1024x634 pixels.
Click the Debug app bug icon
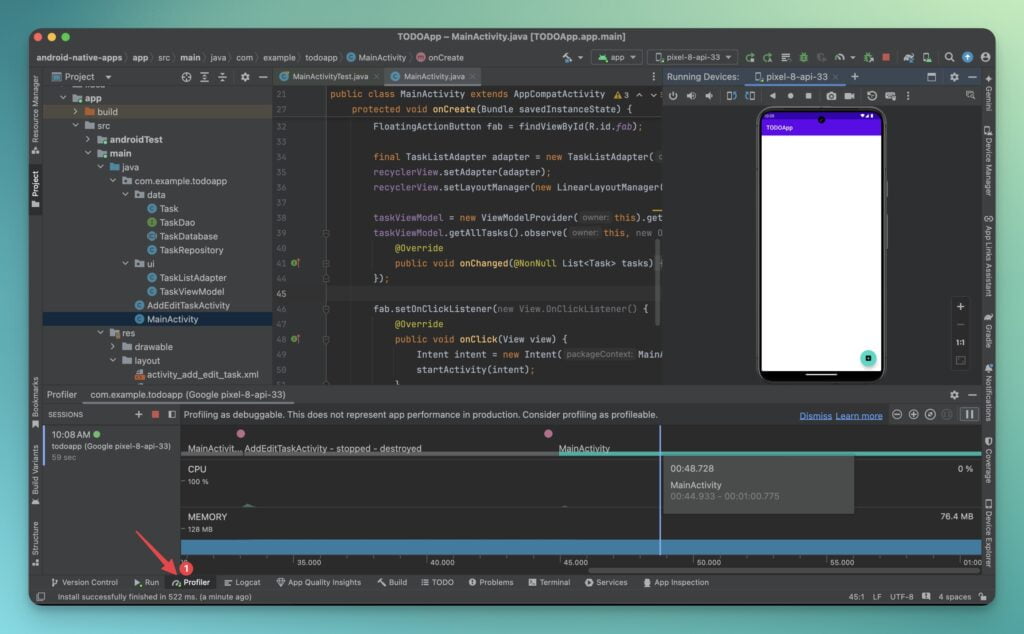pyautogui.click(x=804, y=57)
